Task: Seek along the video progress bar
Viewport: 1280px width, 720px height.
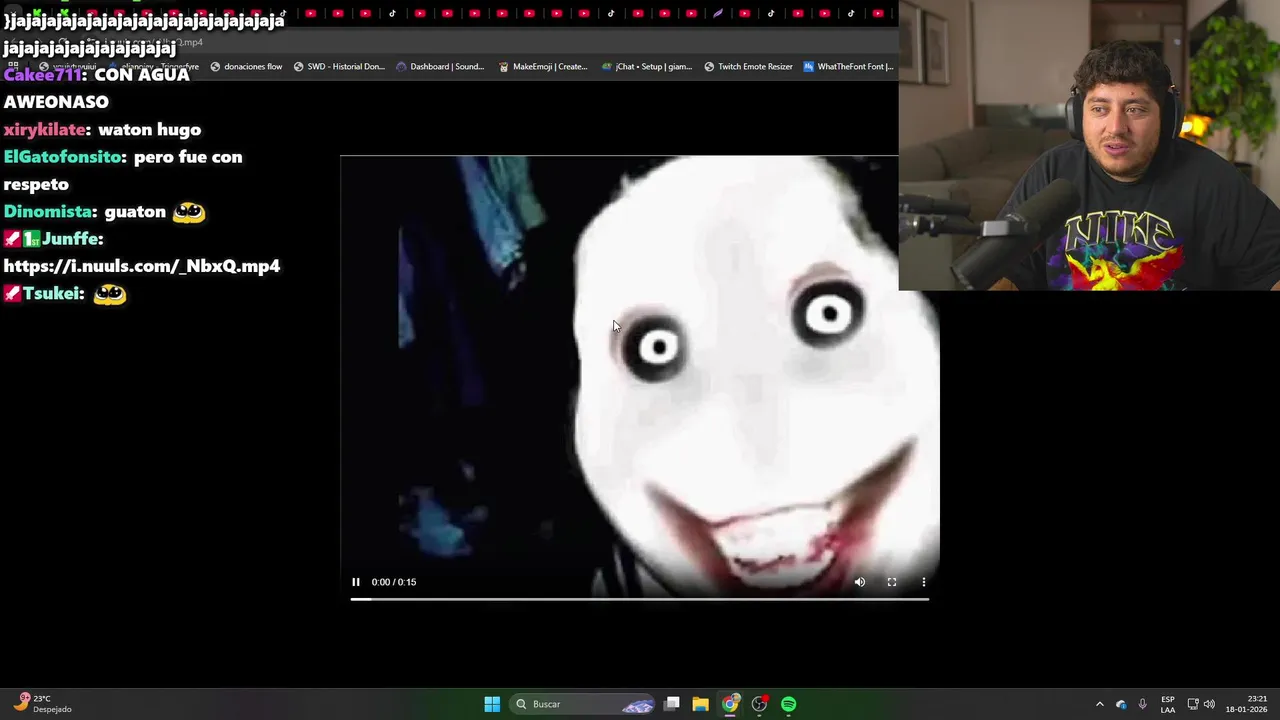Action: click(640, 599)
